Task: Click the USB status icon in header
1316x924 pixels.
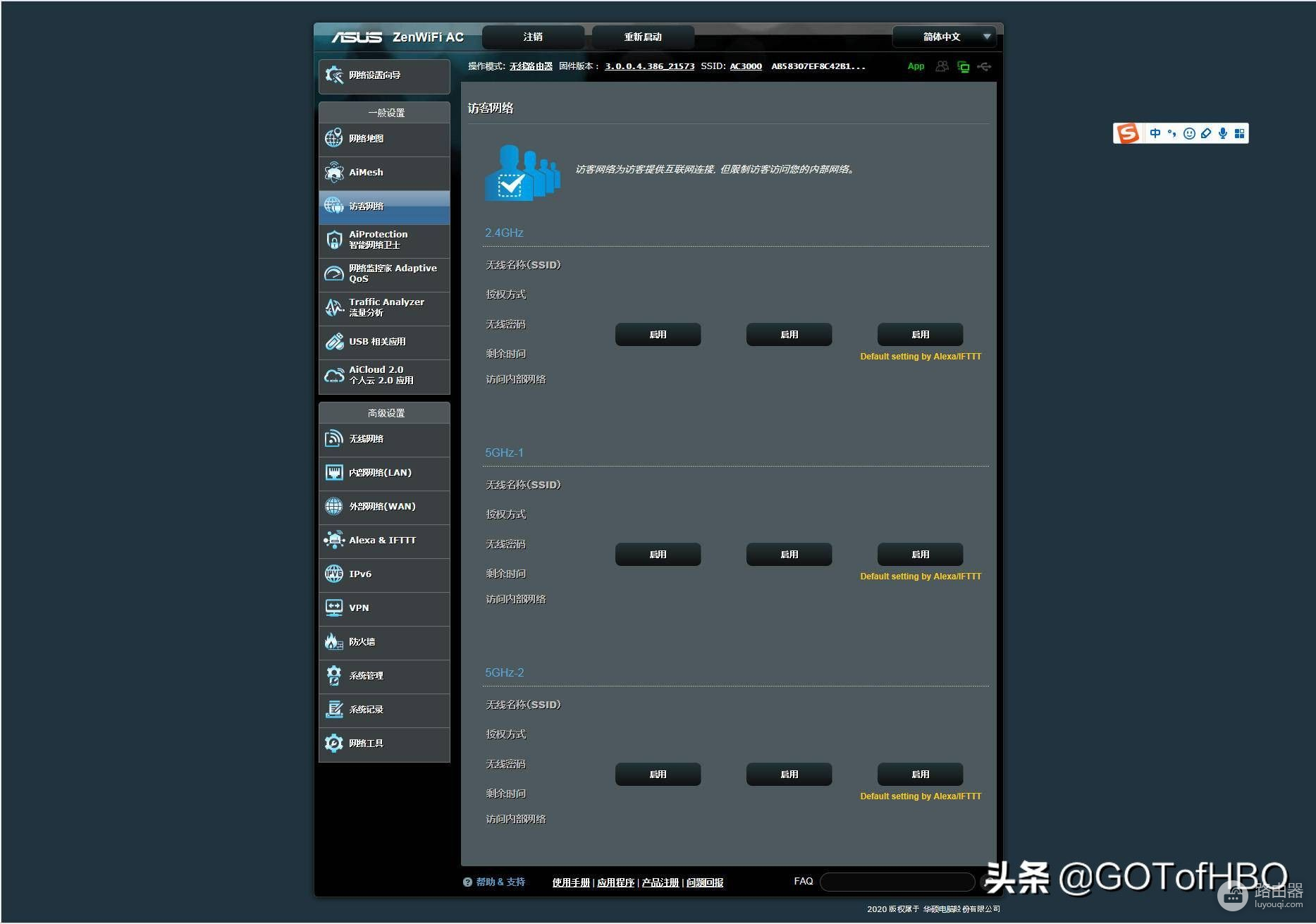Action: pos(985,66)
